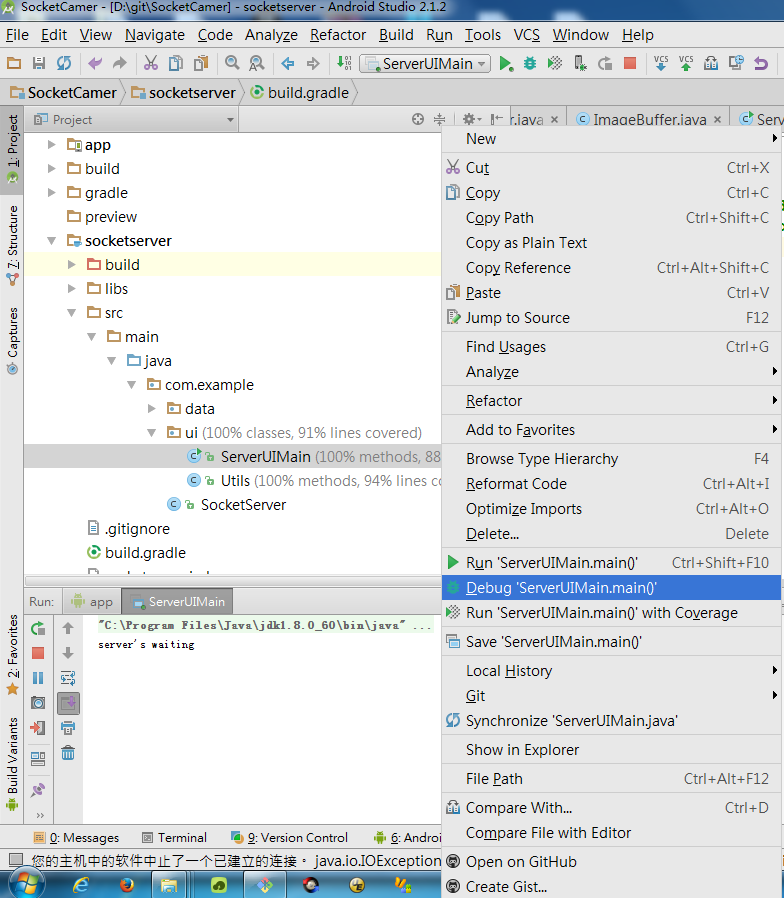Toggle the 1: Project tool window
Viewport: 784px width, 898px height.
tap(12, 148)
